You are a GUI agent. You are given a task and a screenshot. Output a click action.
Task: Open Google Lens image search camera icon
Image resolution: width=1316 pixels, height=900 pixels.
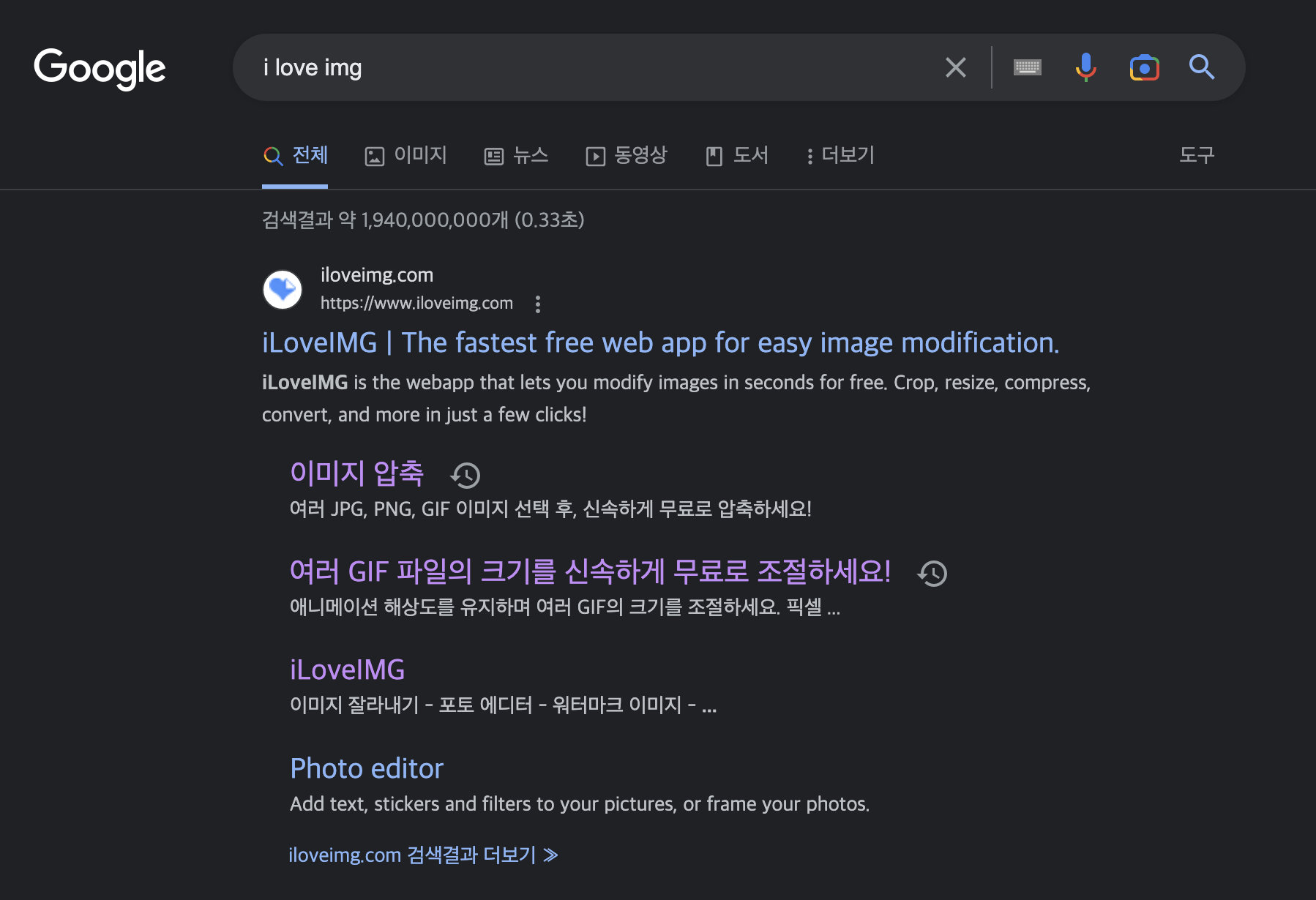click(x=1144, y=67)
